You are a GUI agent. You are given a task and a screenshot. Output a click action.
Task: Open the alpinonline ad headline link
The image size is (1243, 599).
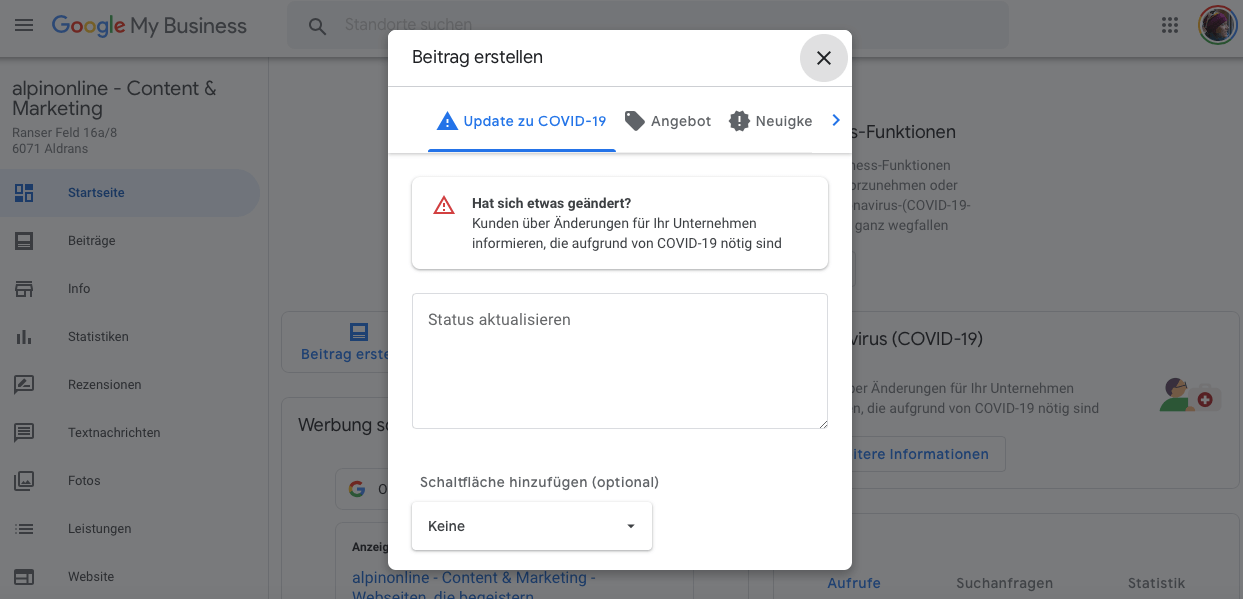tap(475, 587)
